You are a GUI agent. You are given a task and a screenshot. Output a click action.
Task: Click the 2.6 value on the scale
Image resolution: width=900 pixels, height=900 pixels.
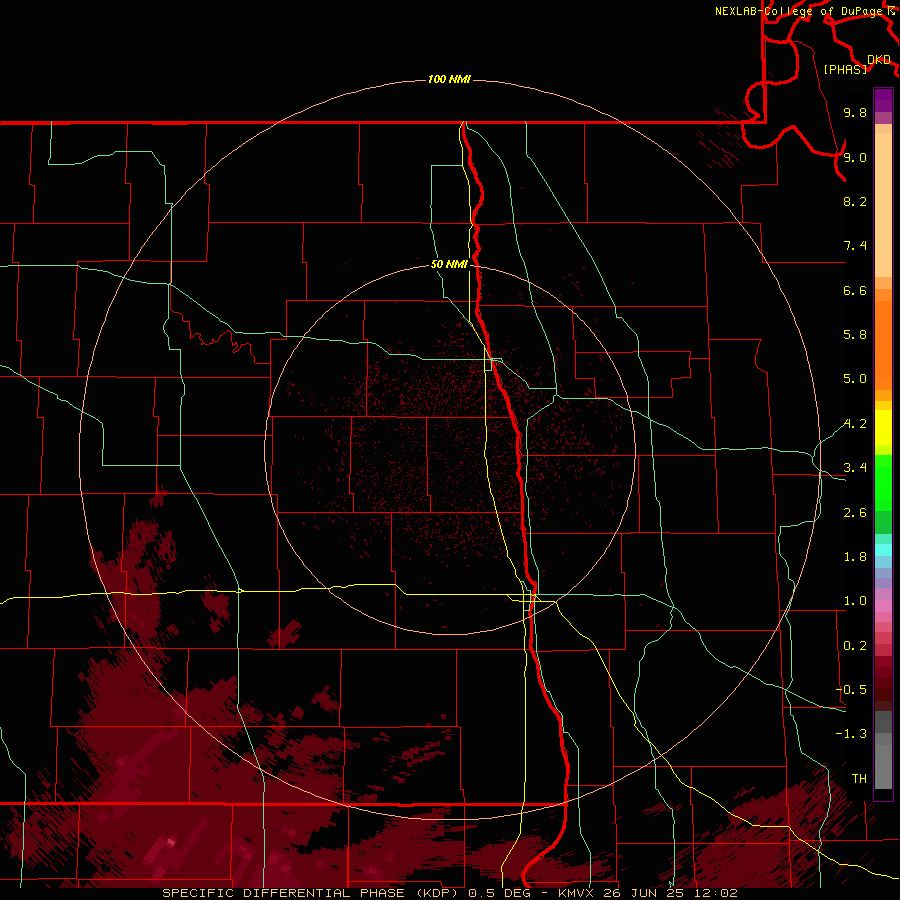tap(855, 513)
